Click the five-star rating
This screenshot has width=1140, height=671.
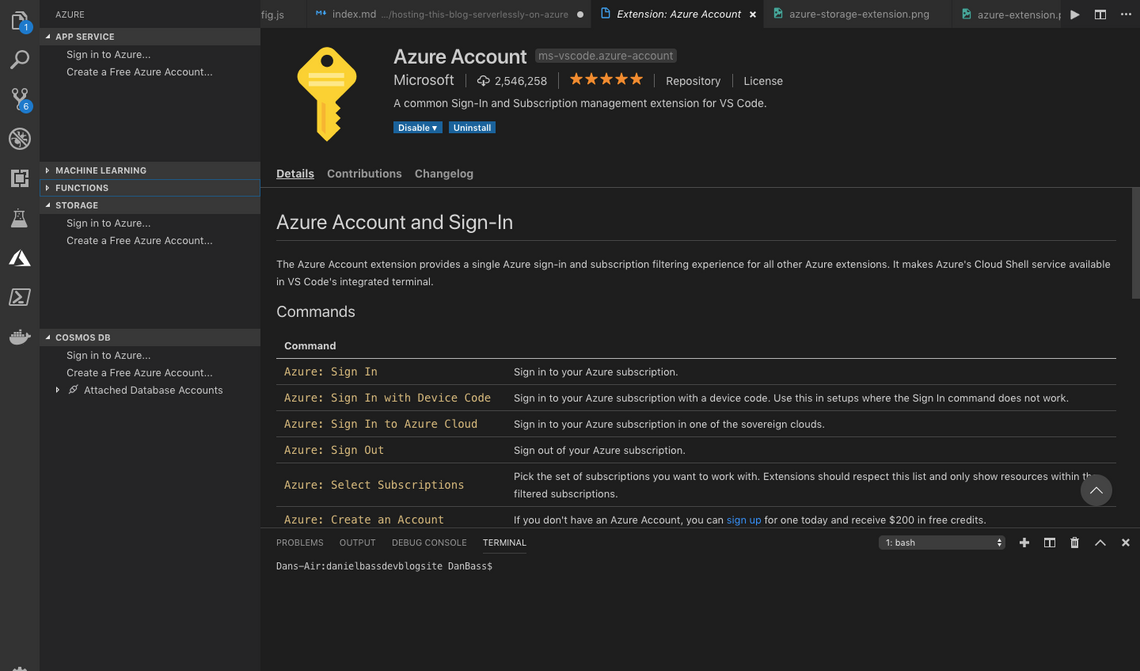pos(606,79)
